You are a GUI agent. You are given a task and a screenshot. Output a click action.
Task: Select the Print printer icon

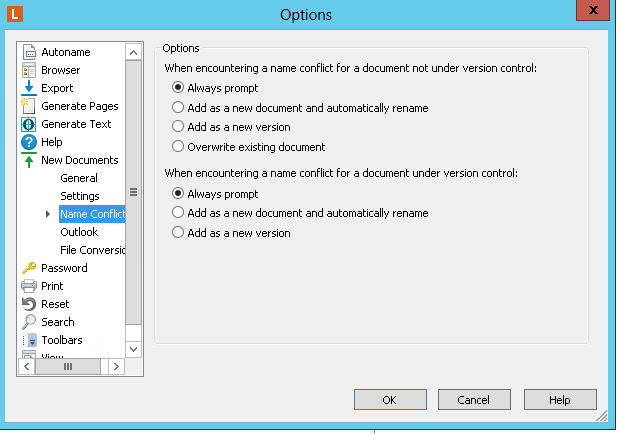[29, 286]
